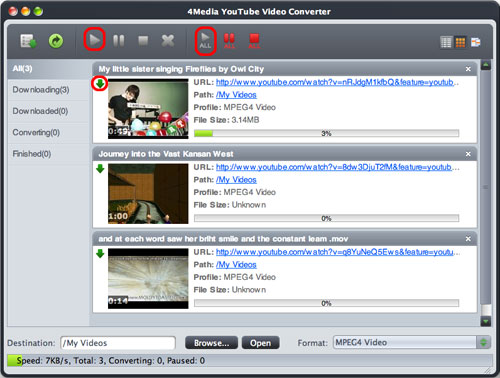This screenshot has height=378, width=500.
Task: Click the scroll up arrow of the task list
Action: (486, 65)
